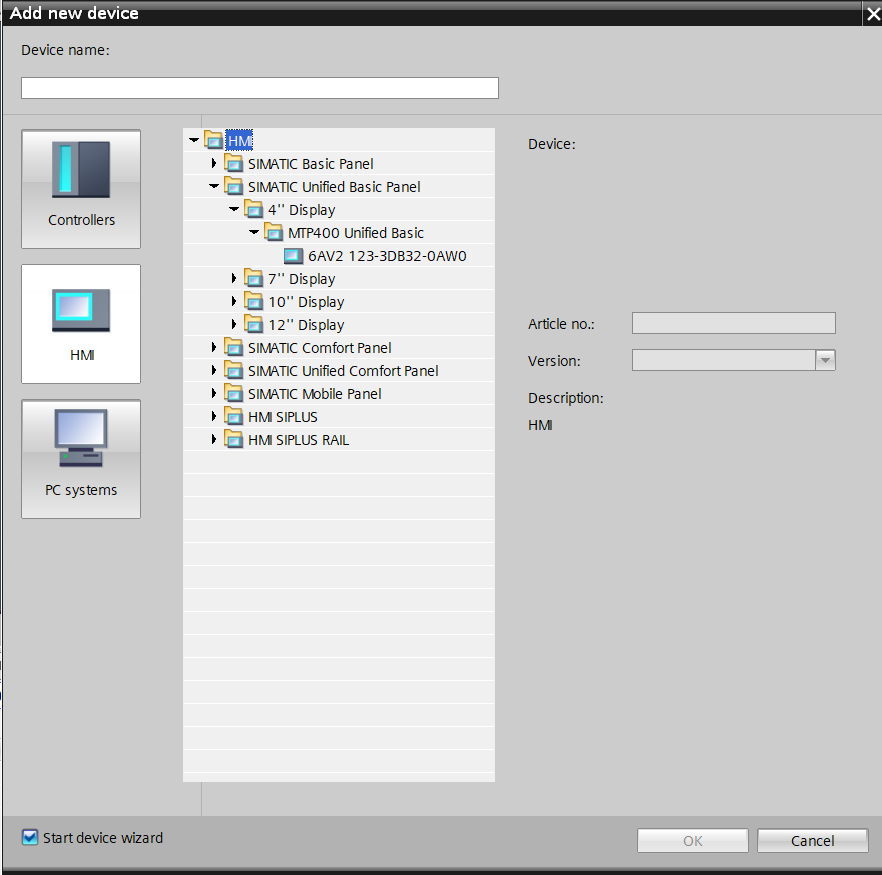Select the PC systems category button
The image size is (882, 875).
click(81, 459)
